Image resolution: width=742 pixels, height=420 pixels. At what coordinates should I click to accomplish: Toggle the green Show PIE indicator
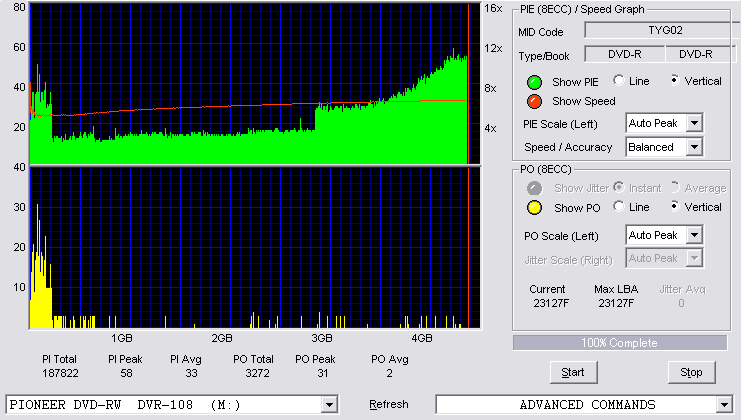[x=534, y=82]
